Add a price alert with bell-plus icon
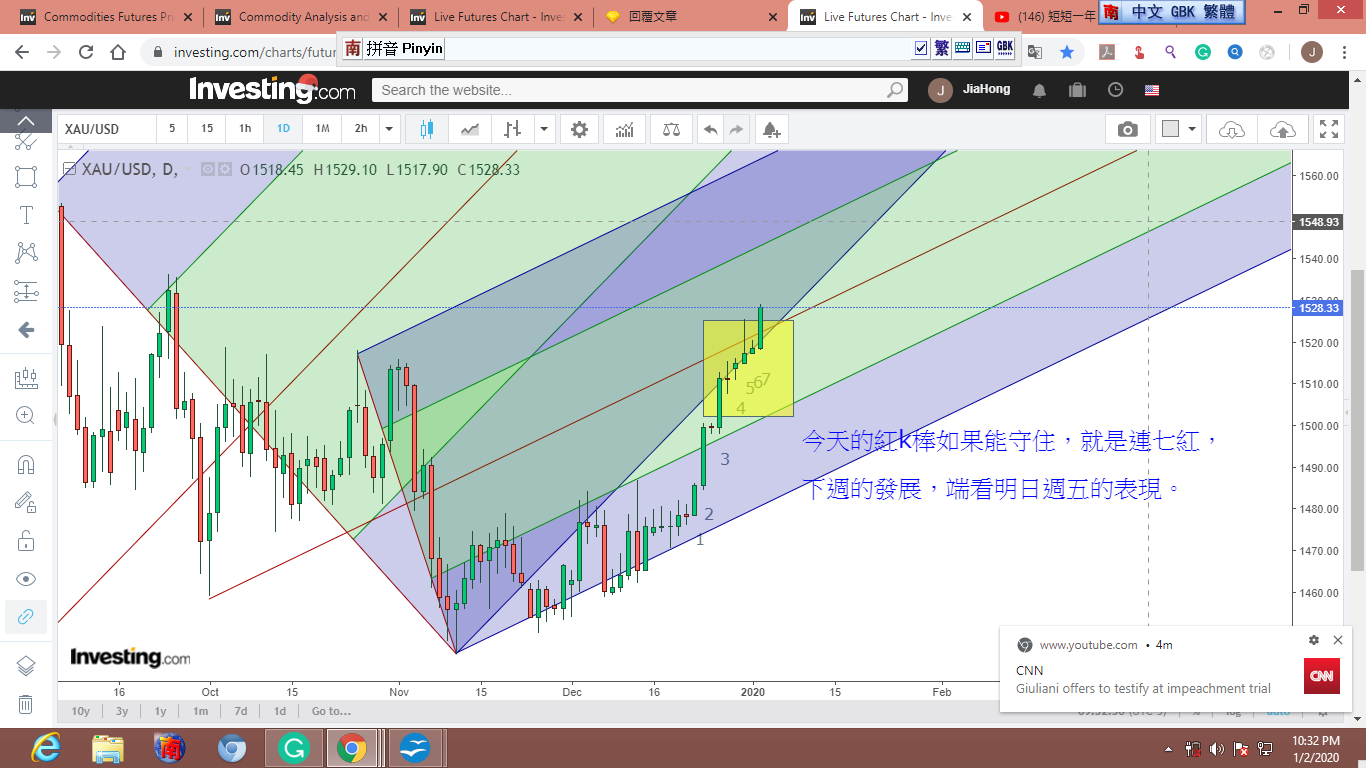This screenshot has height=768, width=1366. (770, 129)
